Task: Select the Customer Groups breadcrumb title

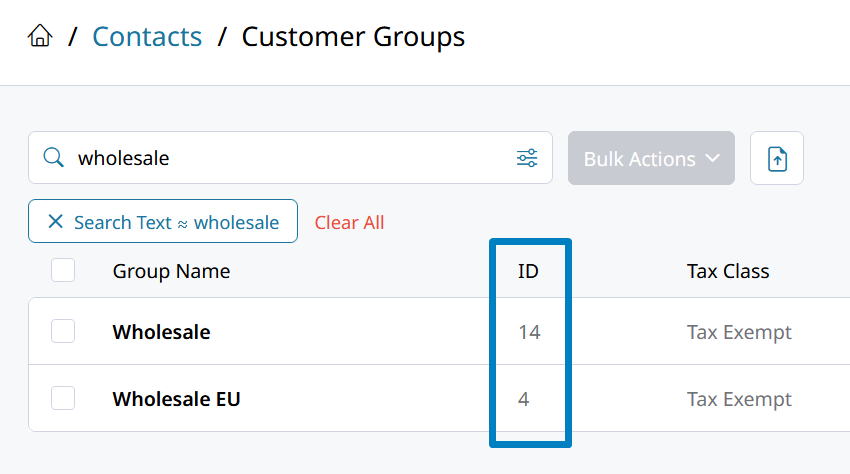Action: click(x=353, y=37)
